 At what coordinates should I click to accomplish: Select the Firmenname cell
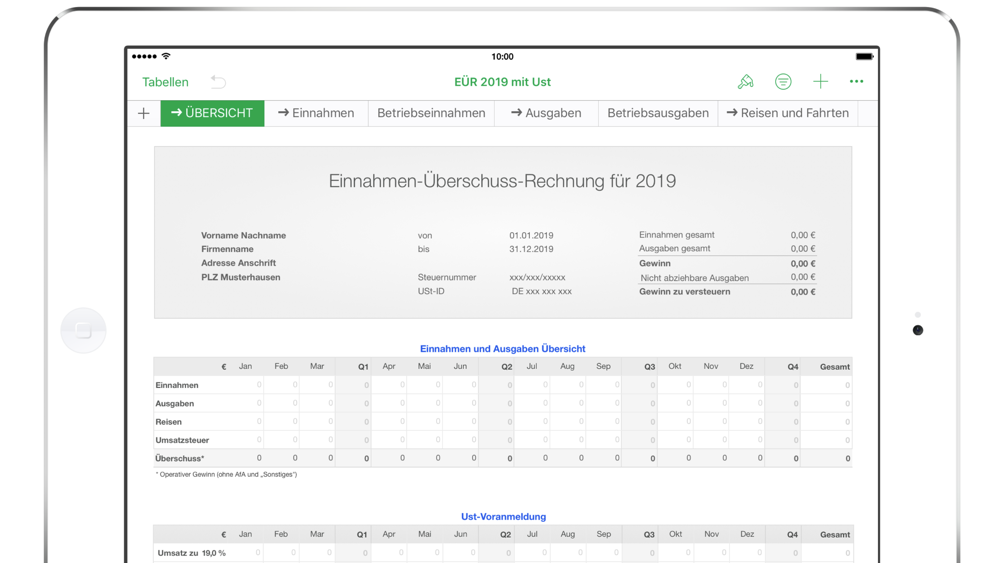227,249
